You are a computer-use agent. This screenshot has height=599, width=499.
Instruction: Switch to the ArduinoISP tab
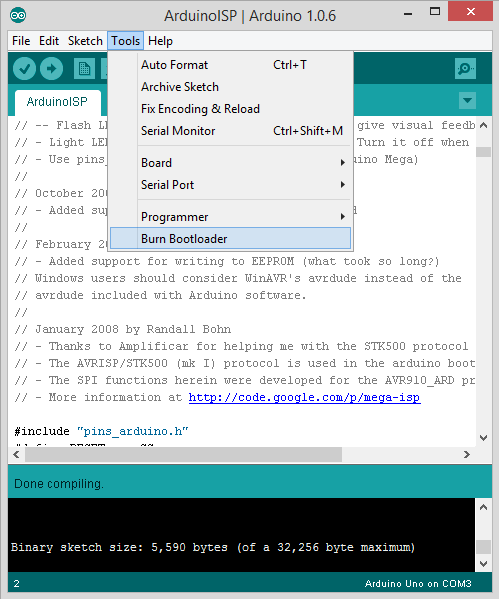[57, 102]
